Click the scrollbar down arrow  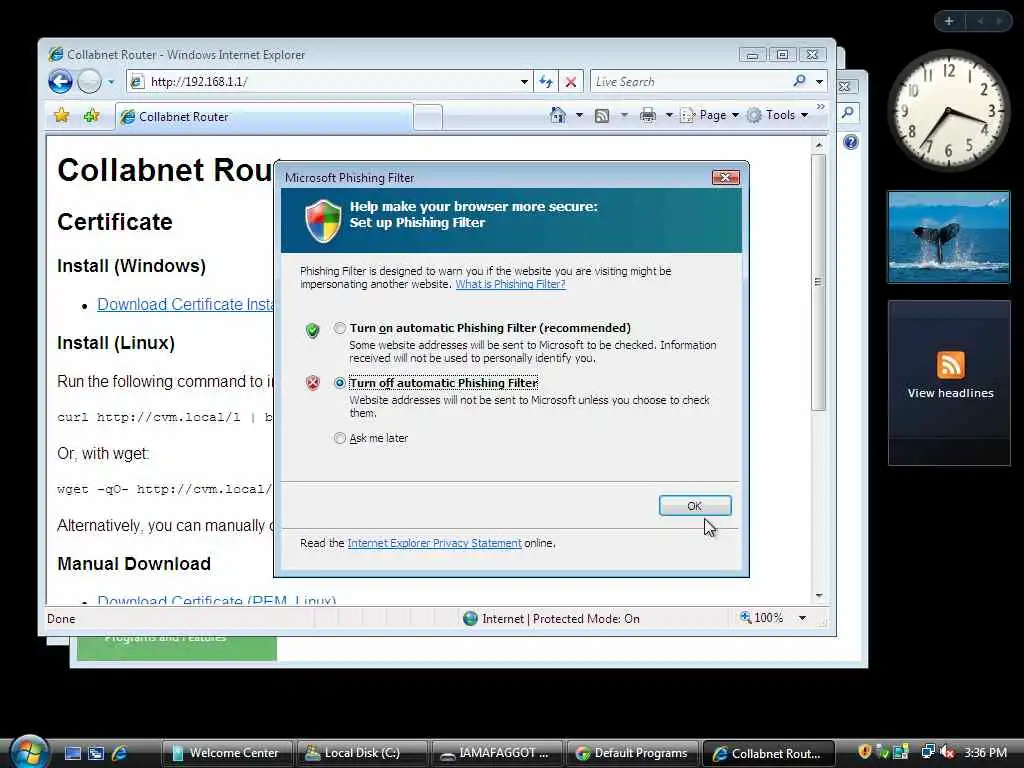coord(819,596)
